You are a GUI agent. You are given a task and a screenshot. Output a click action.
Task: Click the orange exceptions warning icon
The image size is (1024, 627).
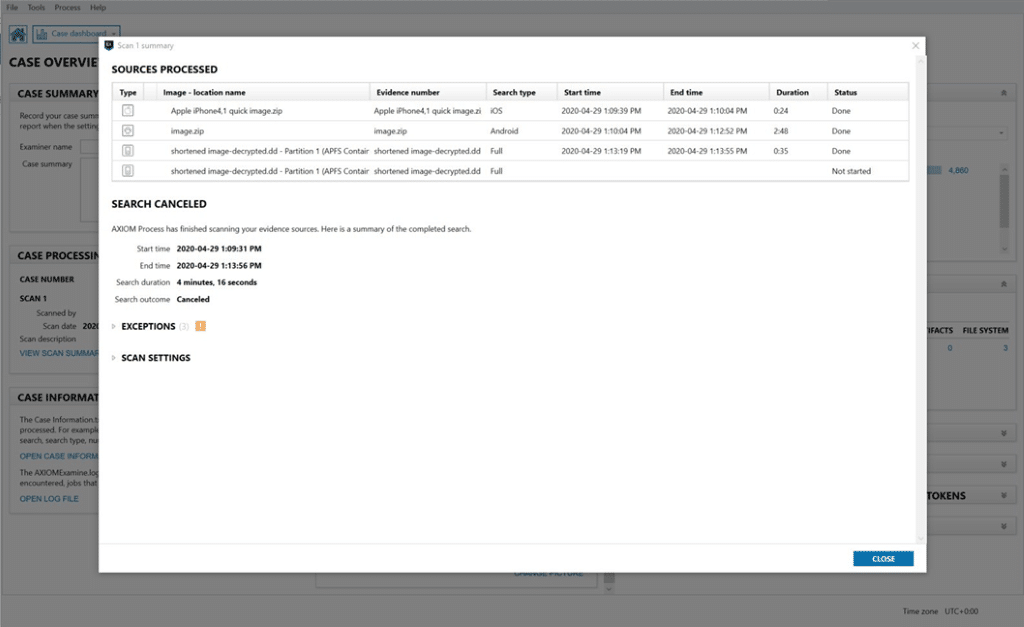point(200,326)
